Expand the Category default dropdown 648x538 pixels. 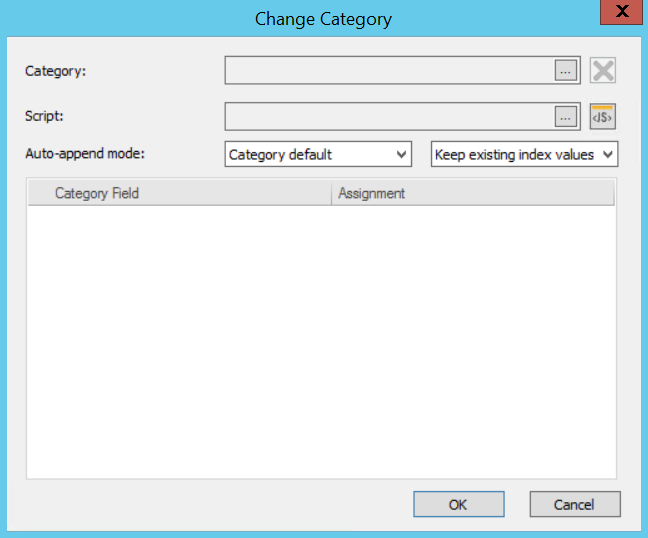[x=318, y=154]
